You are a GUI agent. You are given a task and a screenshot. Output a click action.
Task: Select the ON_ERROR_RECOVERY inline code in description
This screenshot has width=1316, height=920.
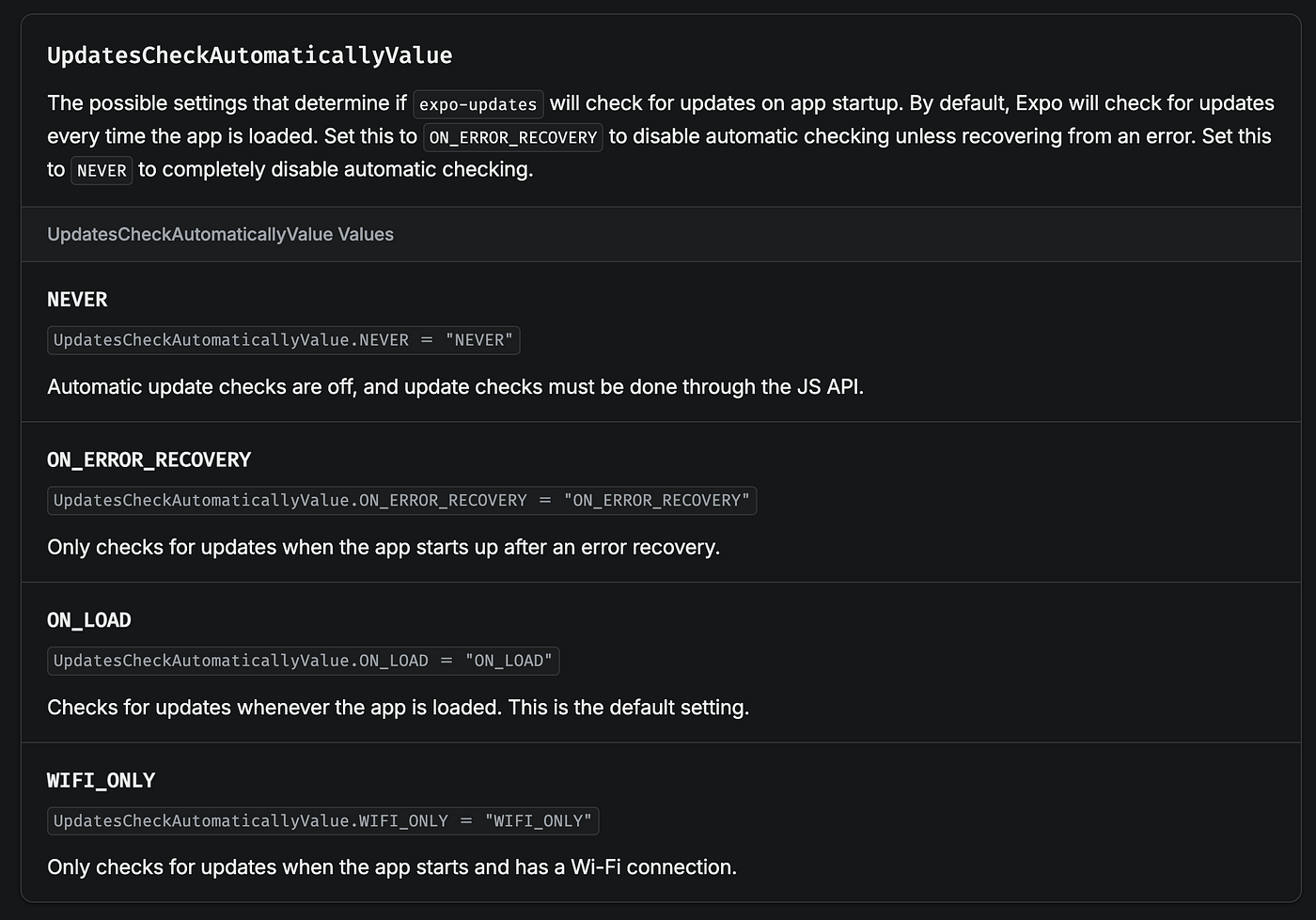pyautogui.click(x=513, y=137)
